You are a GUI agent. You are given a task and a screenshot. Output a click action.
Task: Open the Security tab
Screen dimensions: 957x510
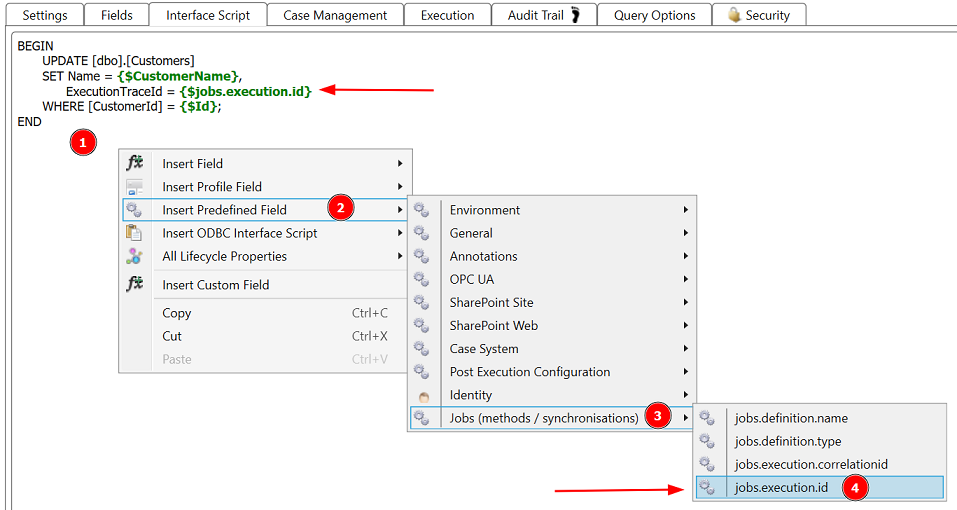pyautogui.click(x=759, y=15)
